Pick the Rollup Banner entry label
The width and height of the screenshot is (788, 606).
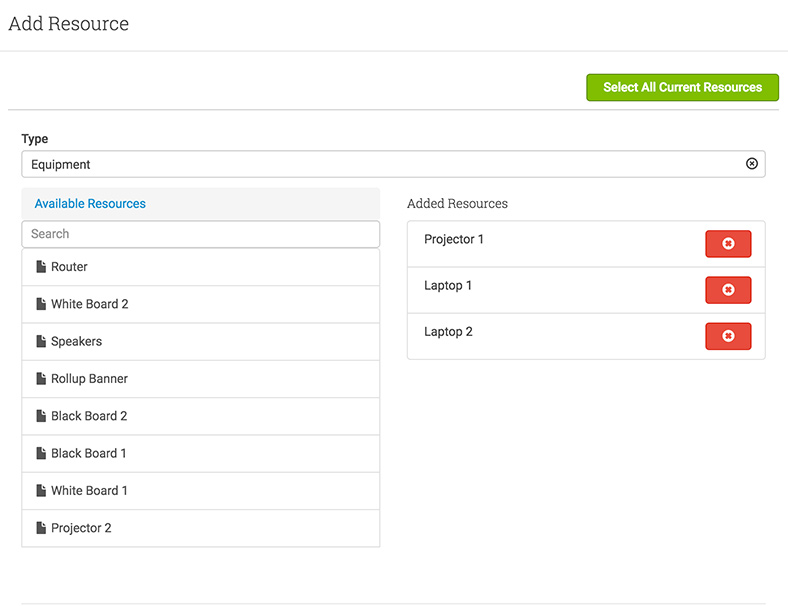click(89, 378)
